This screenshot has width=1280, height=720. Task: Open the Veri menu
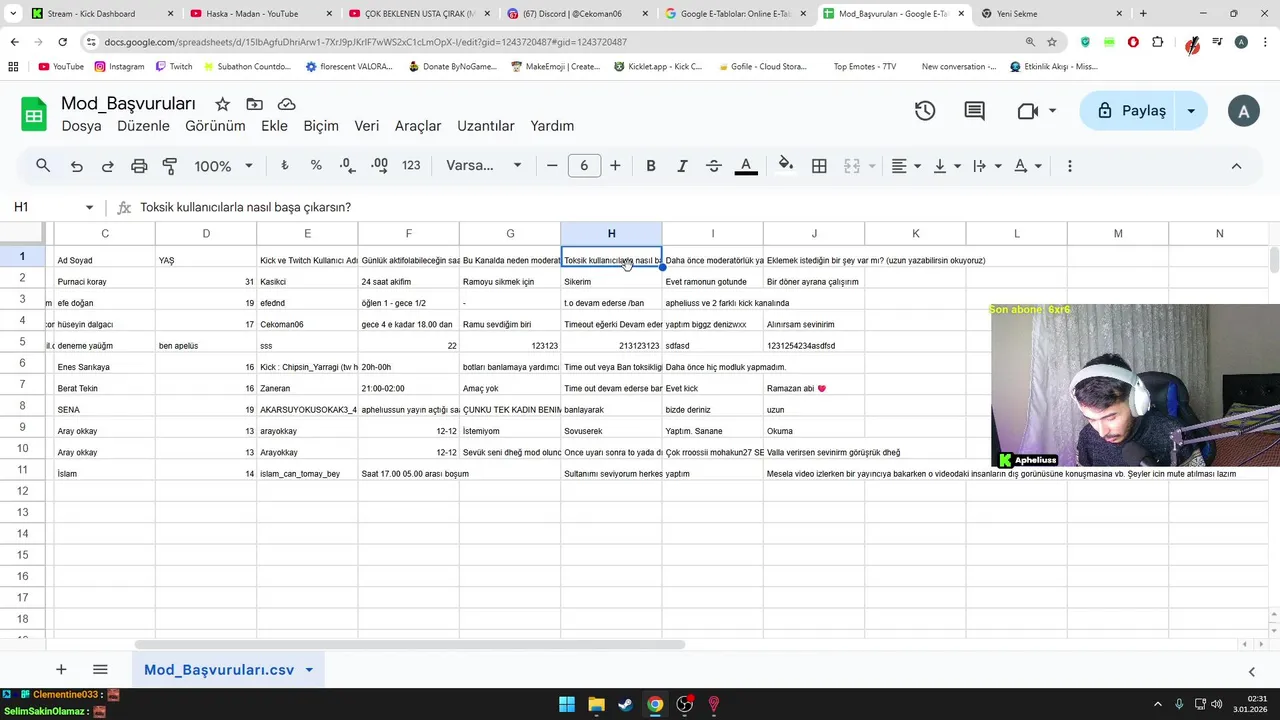tap(367, 126)
